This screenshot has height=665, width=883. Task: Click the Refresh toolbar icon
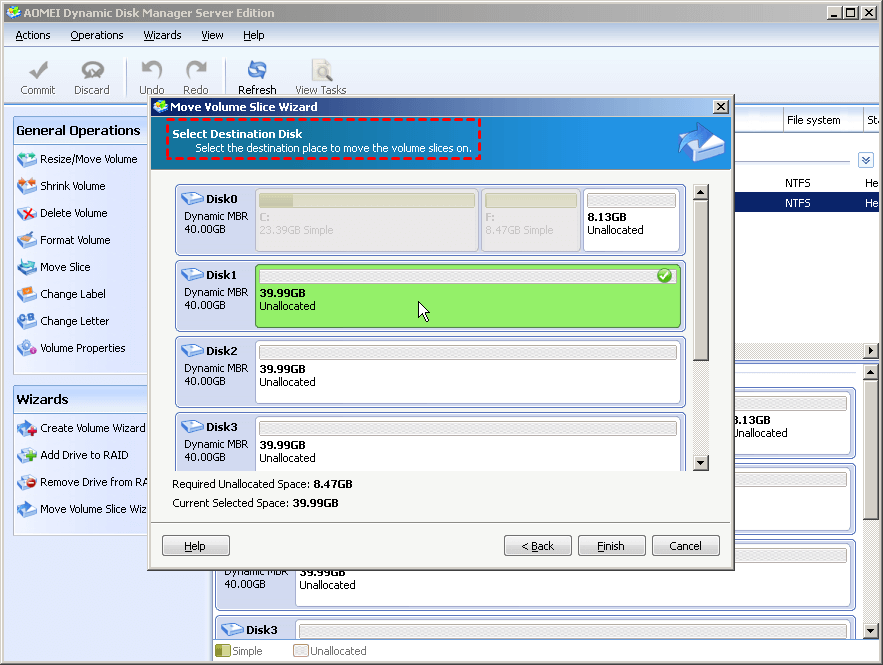point(257,70)
